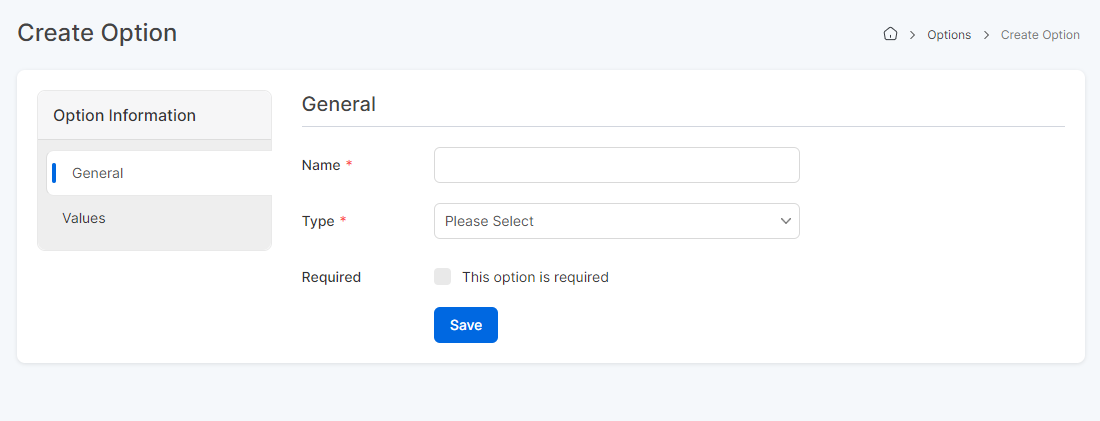Click breadcrumb chevron before Create Option
Viewport: 1100px width, 421px height.
[986, 34]
